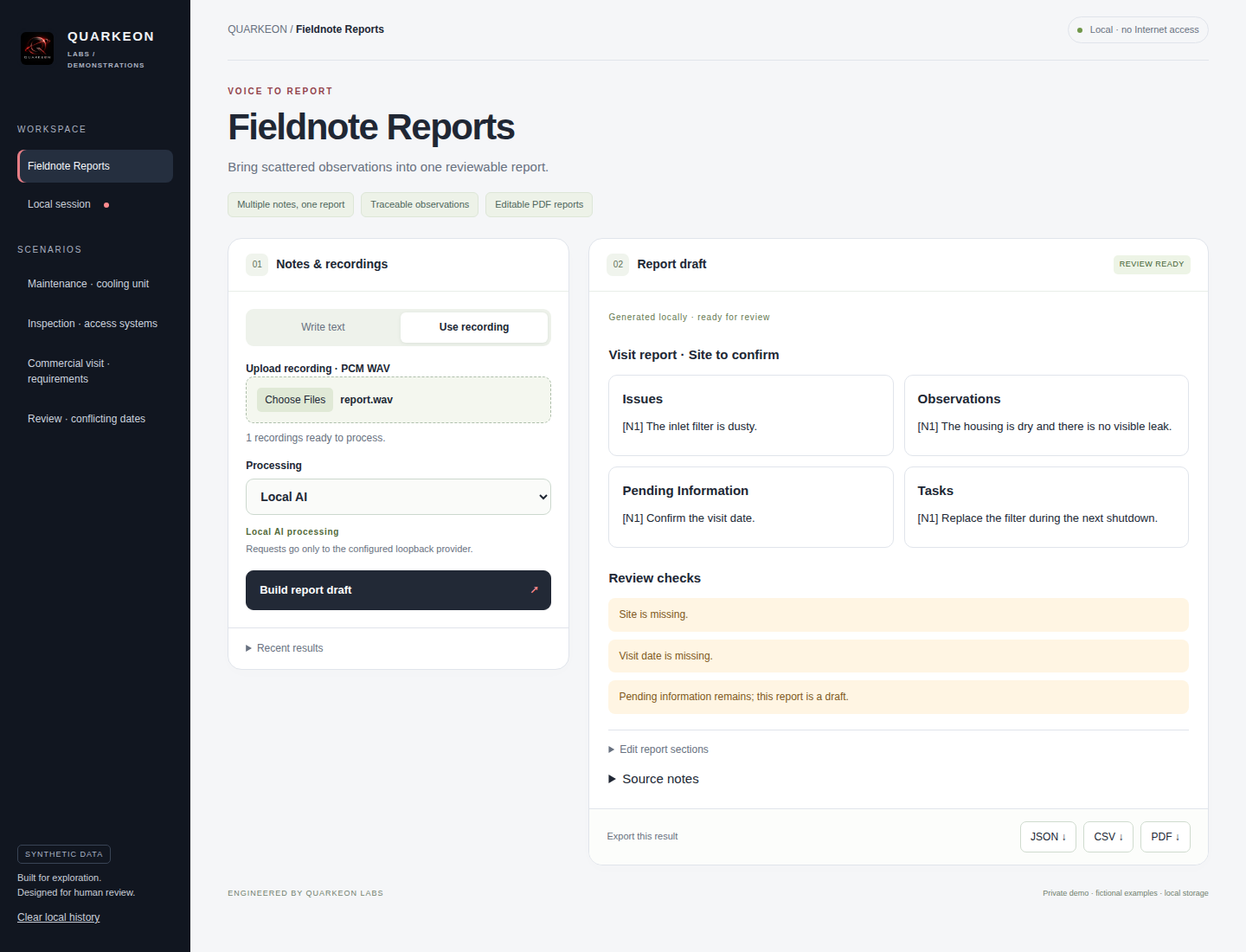Viewport: 1246px width, 952px height.
Task: Click the Pending Information note to confirm visit date
Action: click(688, 518)
